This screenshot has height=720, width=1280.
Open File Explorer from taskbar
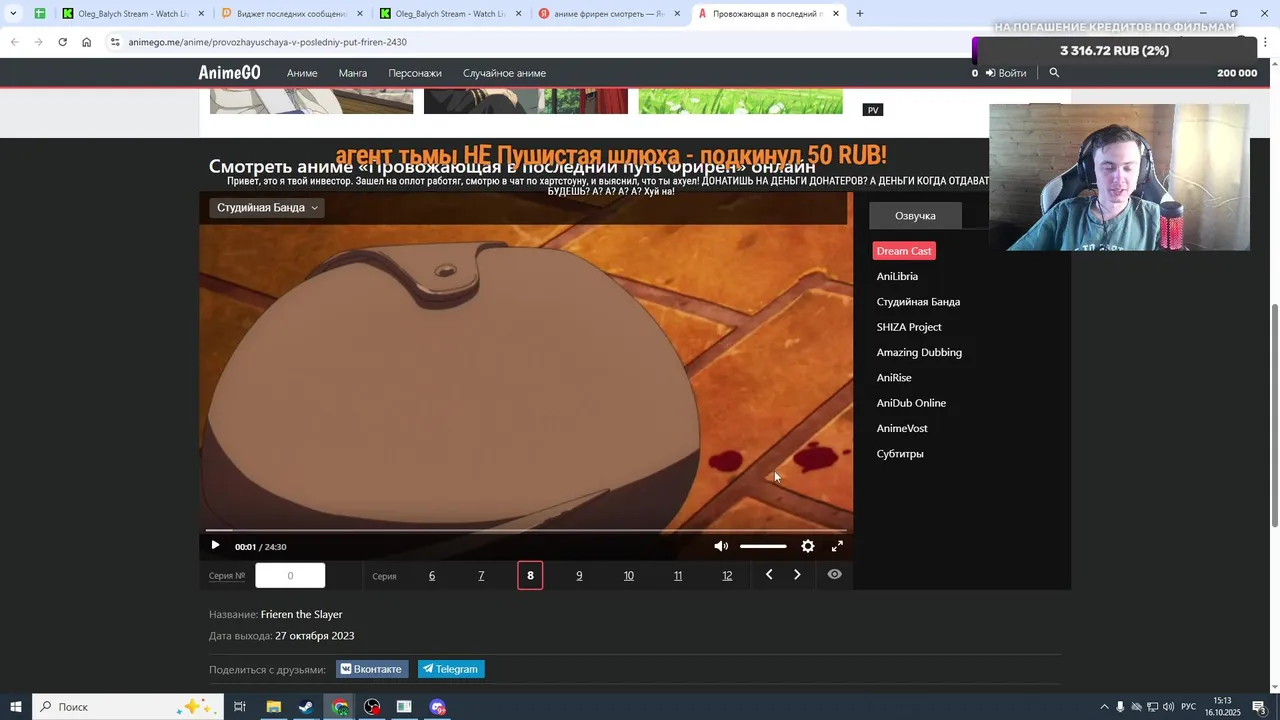273,707
